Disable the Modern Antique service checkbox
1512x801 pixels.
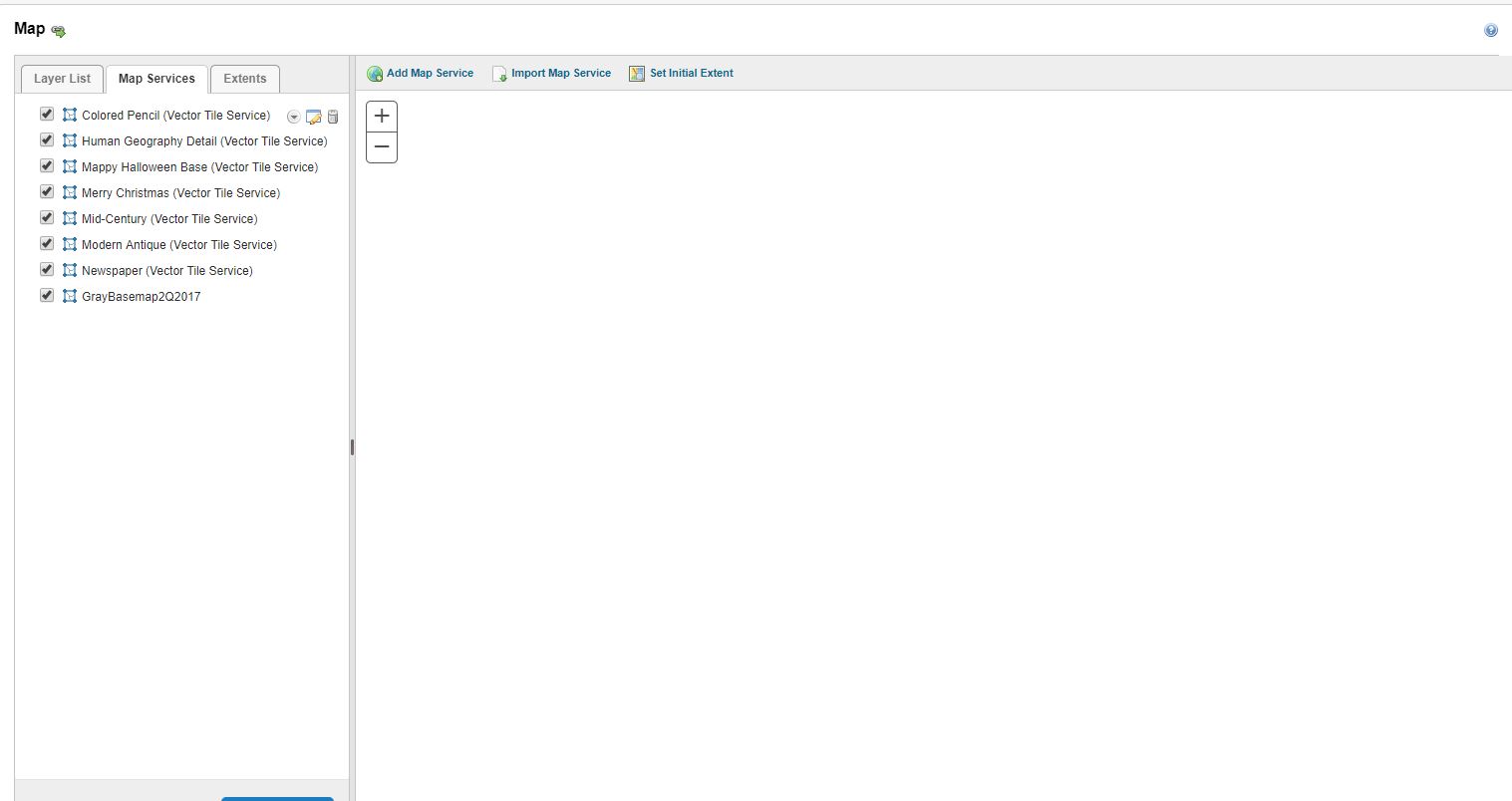[x=46, y=243]
